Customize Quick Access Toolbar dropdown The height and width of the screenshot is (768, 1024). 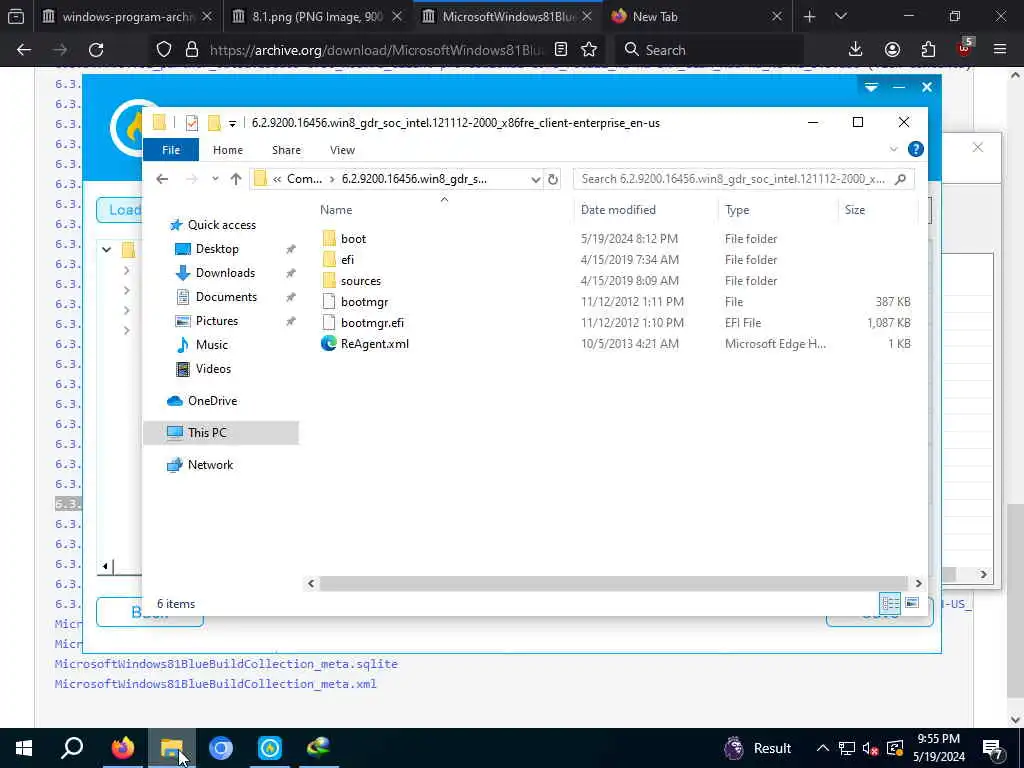[x=232, y=123]
